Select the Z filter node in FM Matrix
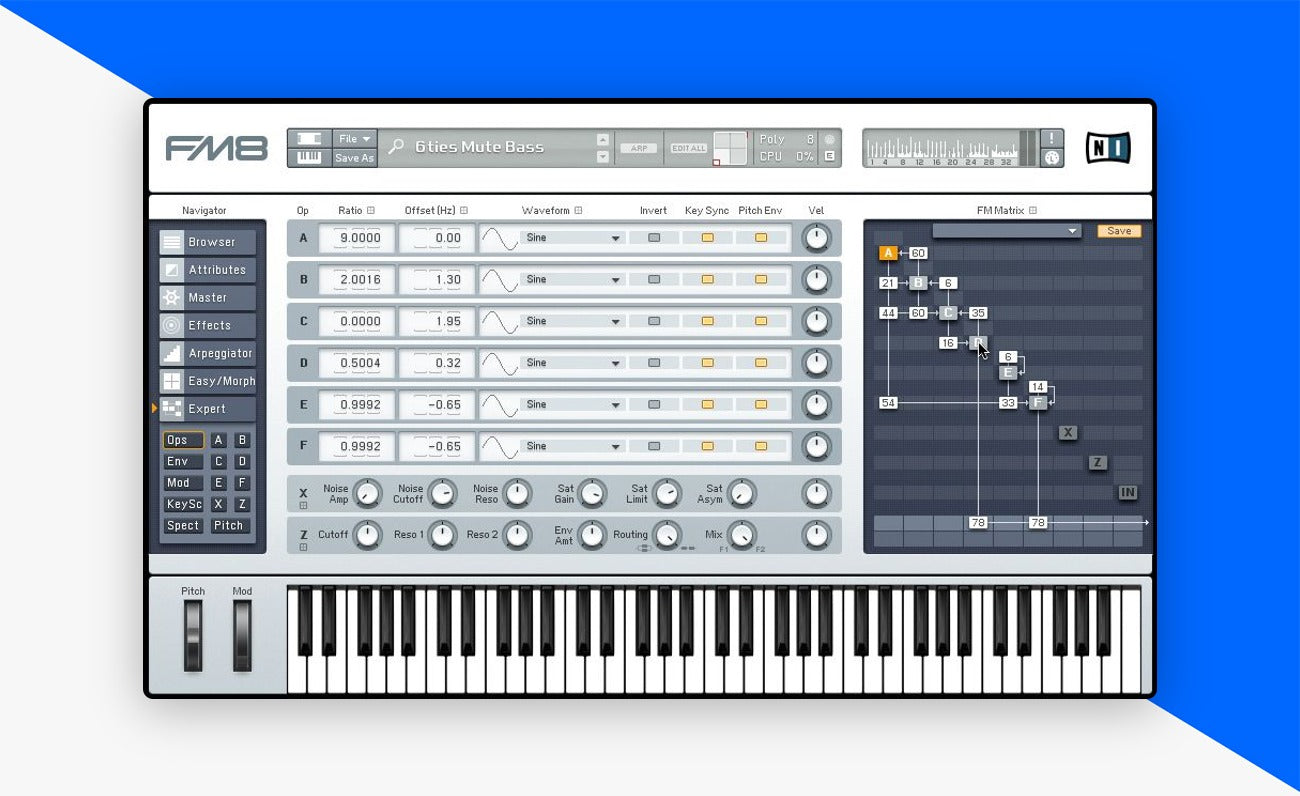The image size is (1300, 796). pos(1098,463)
